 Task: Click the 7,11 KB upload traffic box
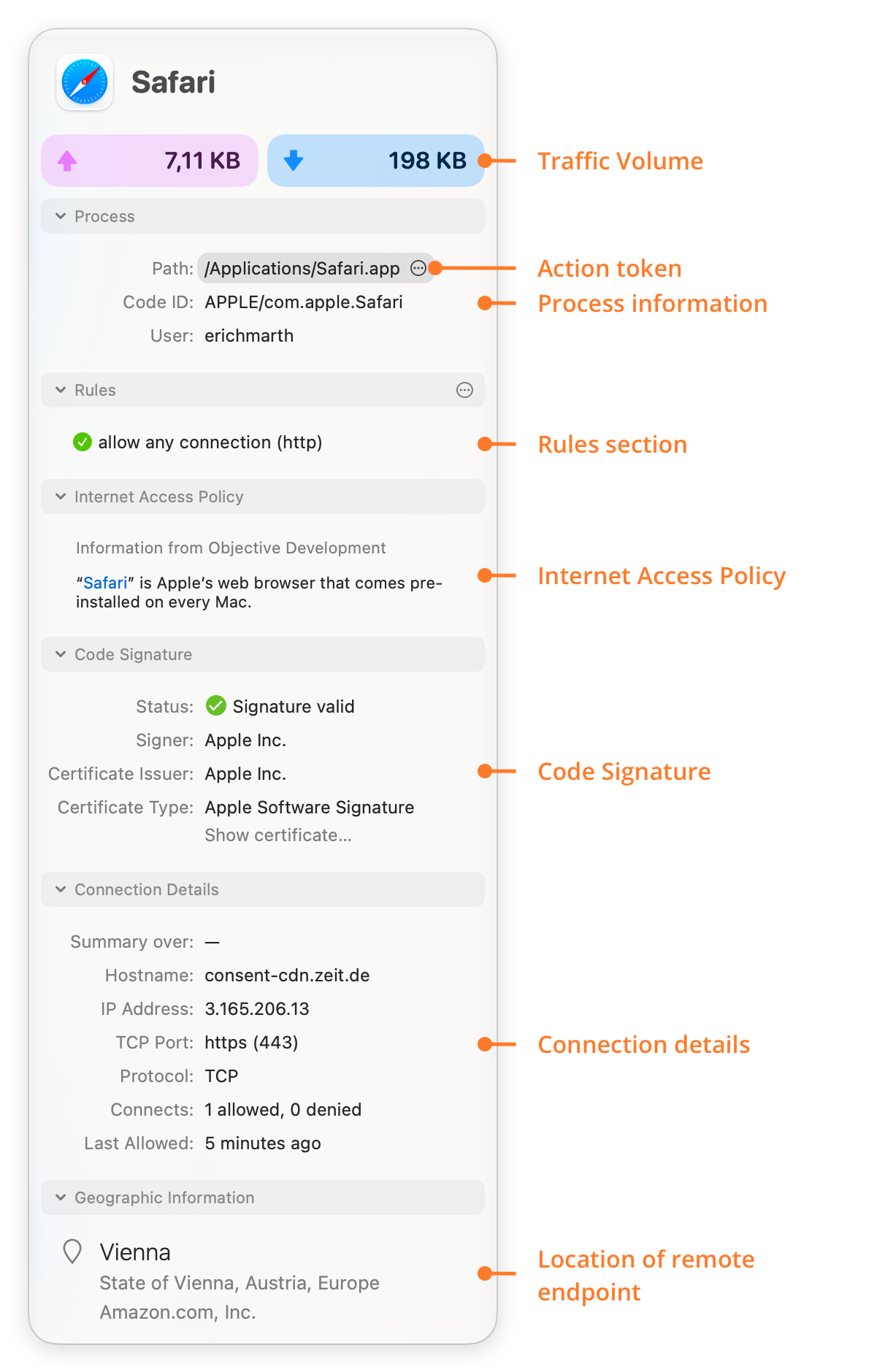pyautogui.click(x=150, y=161)
